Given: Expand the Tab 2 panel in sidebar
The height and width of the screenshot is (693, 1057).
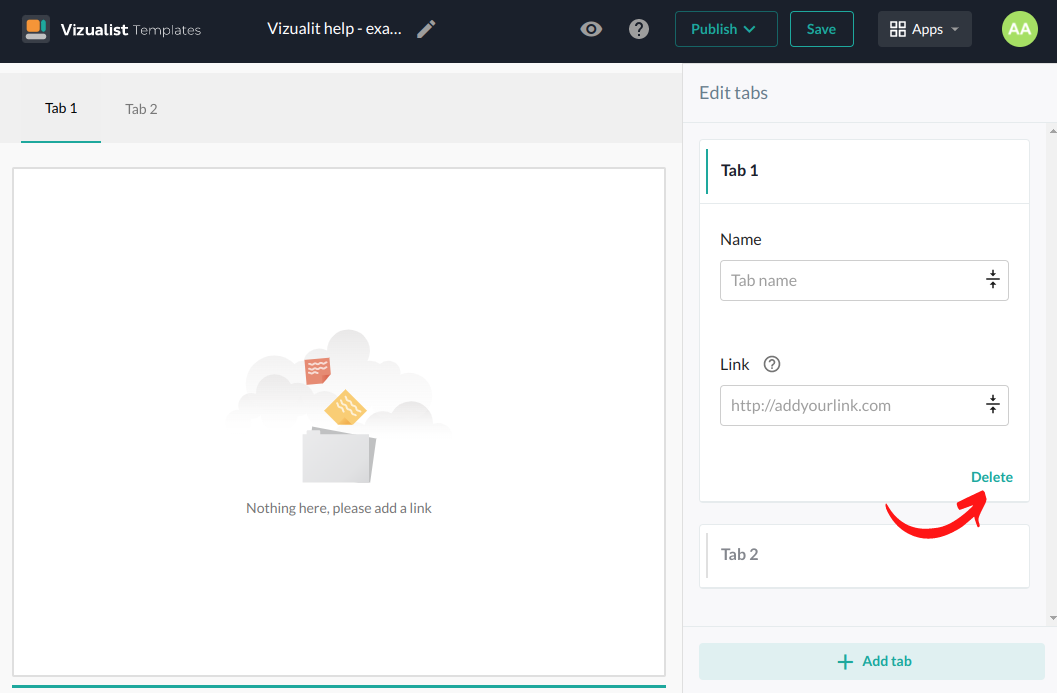Looking at the screenshot, I should [x=864, y=555].
